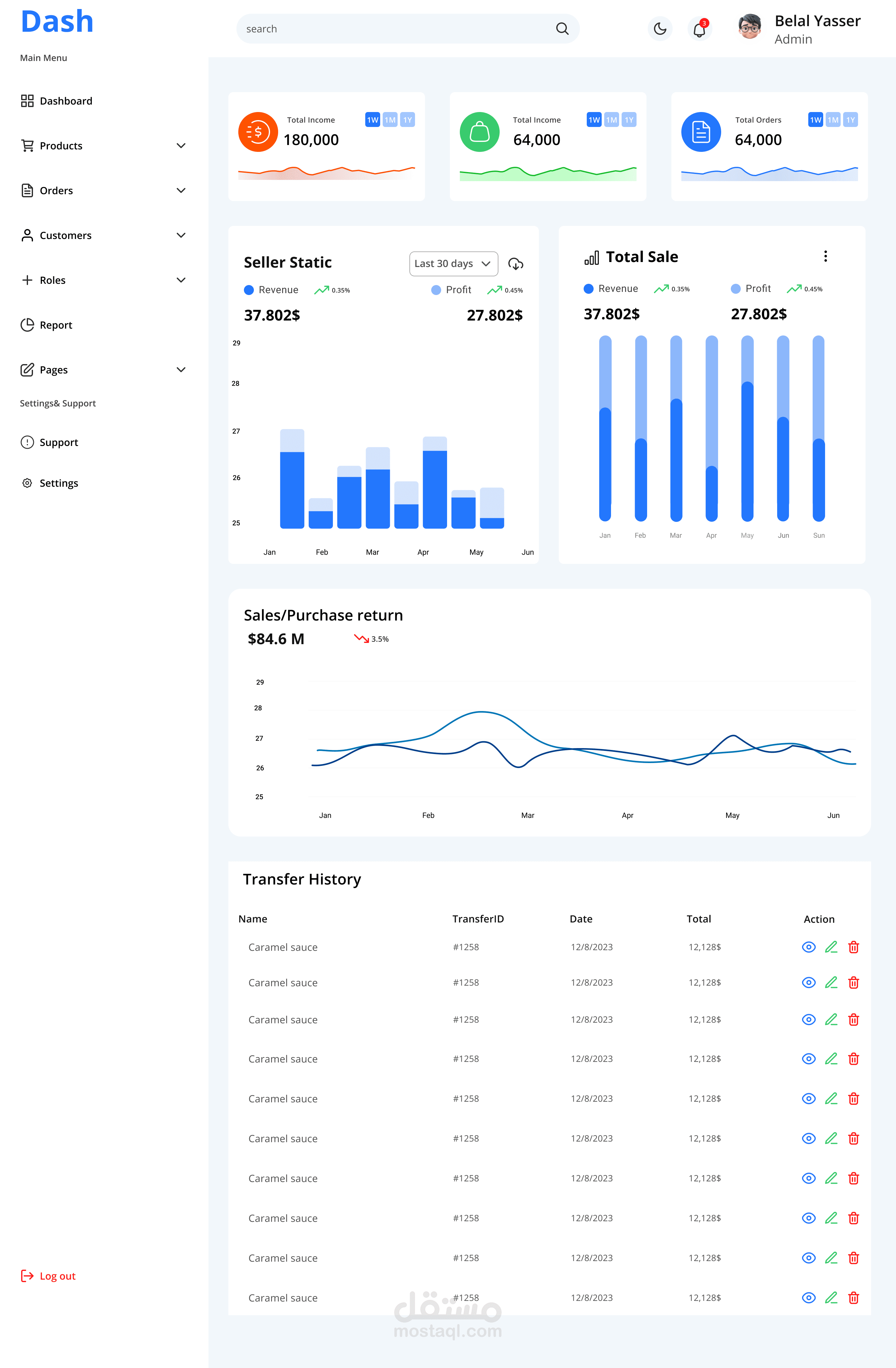Viewport: 896px width, 1368px height.
Task: Download Seller Static report cloud icon
Action: pyautogui.click(x=516, y=264)
